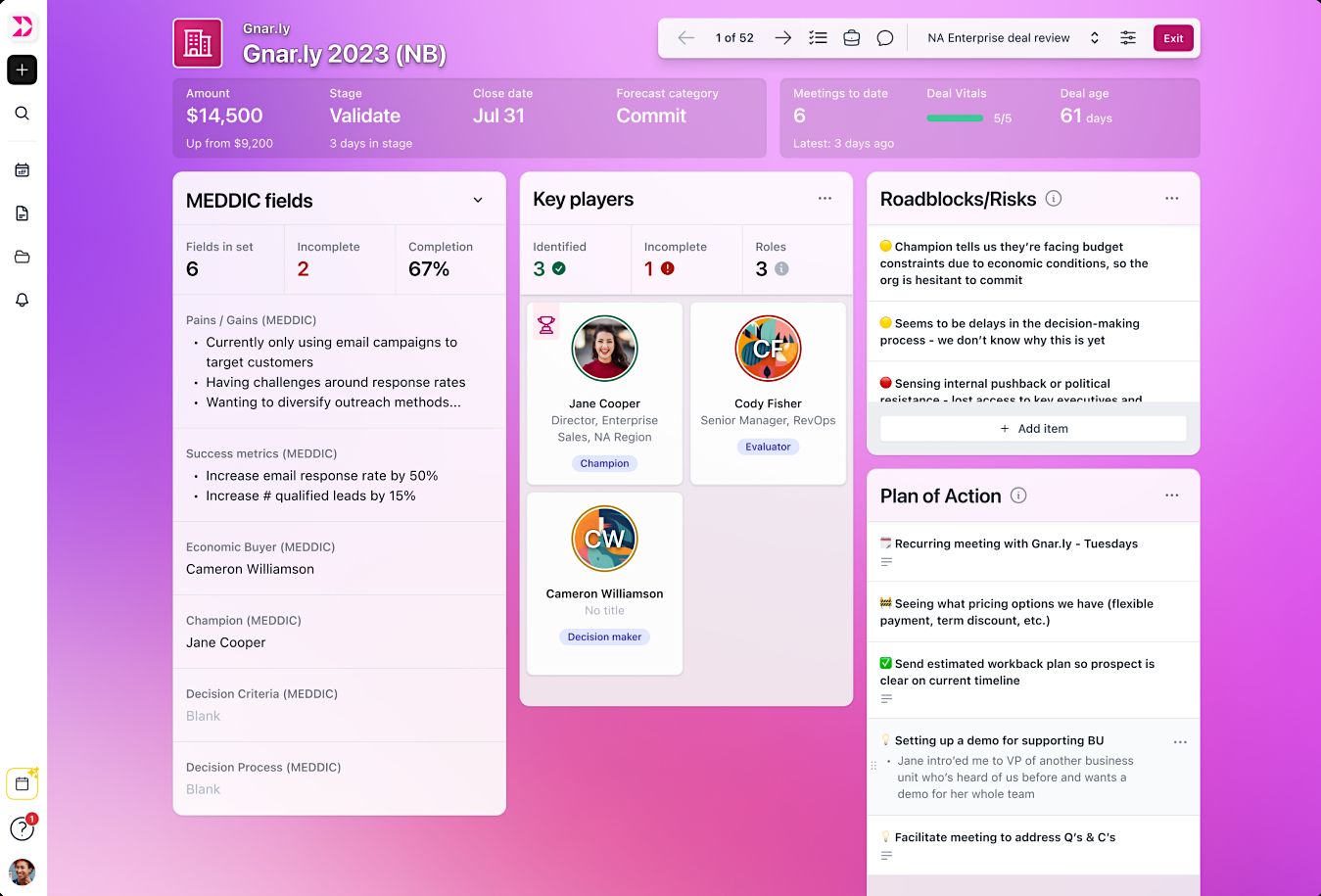Click the Champion role tag
This screenshot has width=1321, height=896.
[604, 463]
